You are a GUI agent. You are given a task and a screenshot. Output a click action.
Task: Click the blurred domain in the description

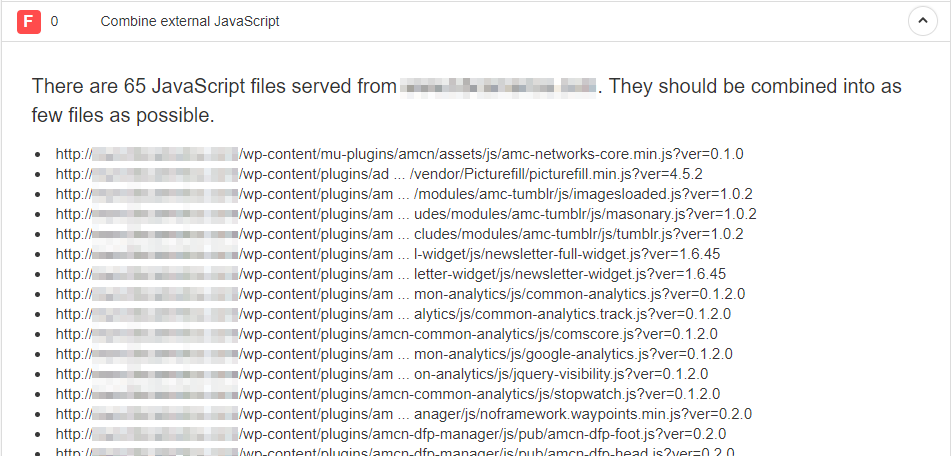point(499,87)
